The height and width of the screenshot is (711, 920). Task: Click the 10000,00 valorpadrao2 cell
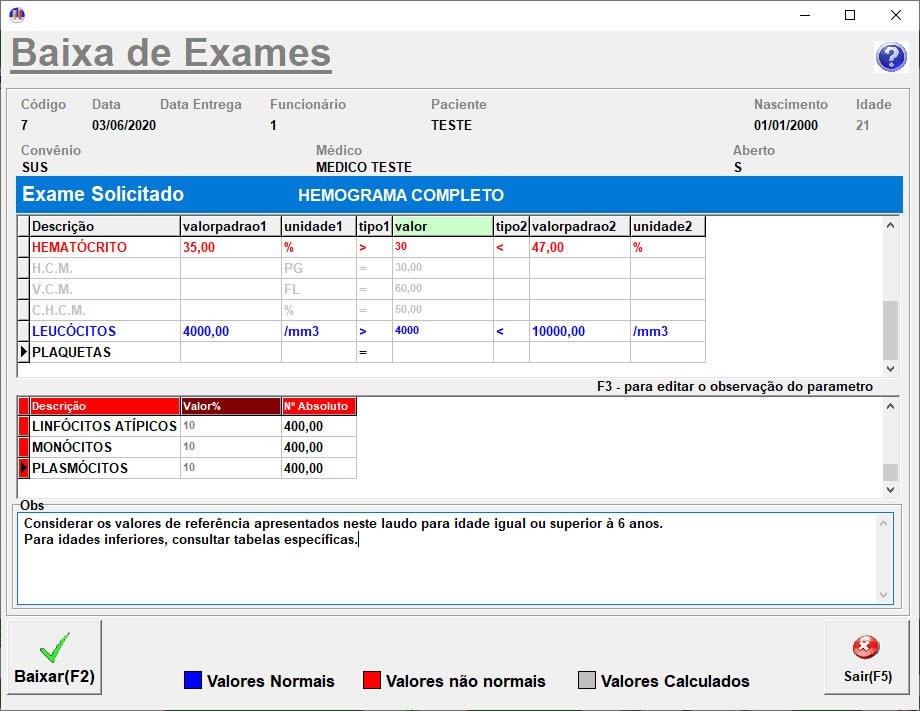(x=580, y=331)
